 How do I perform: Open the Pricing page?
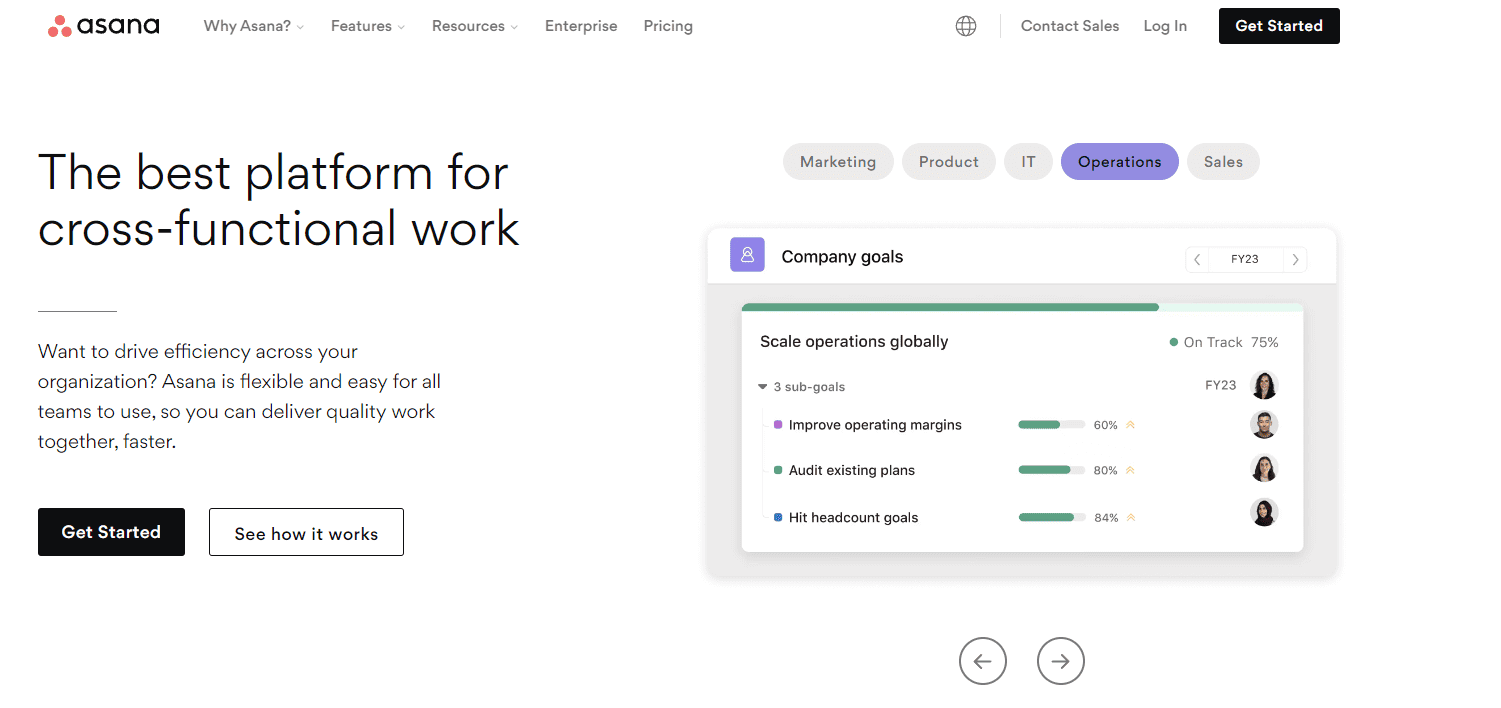tap(668, 26)
